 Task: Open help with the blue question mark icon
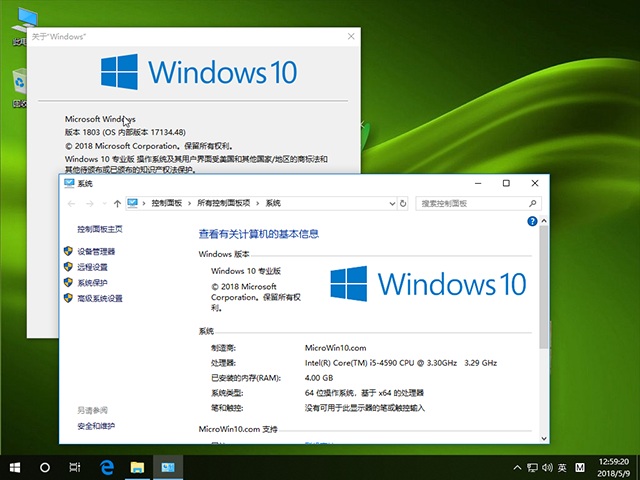(532, 221)
